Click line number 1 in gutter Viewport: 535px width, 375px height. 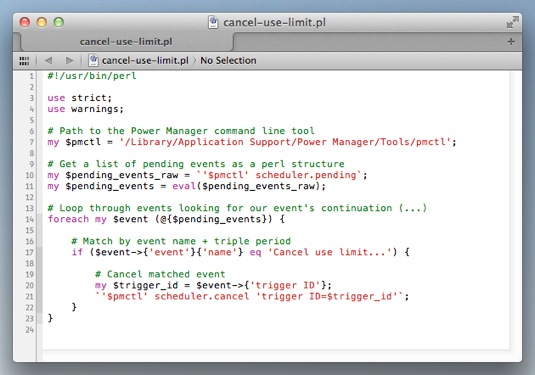31,76
